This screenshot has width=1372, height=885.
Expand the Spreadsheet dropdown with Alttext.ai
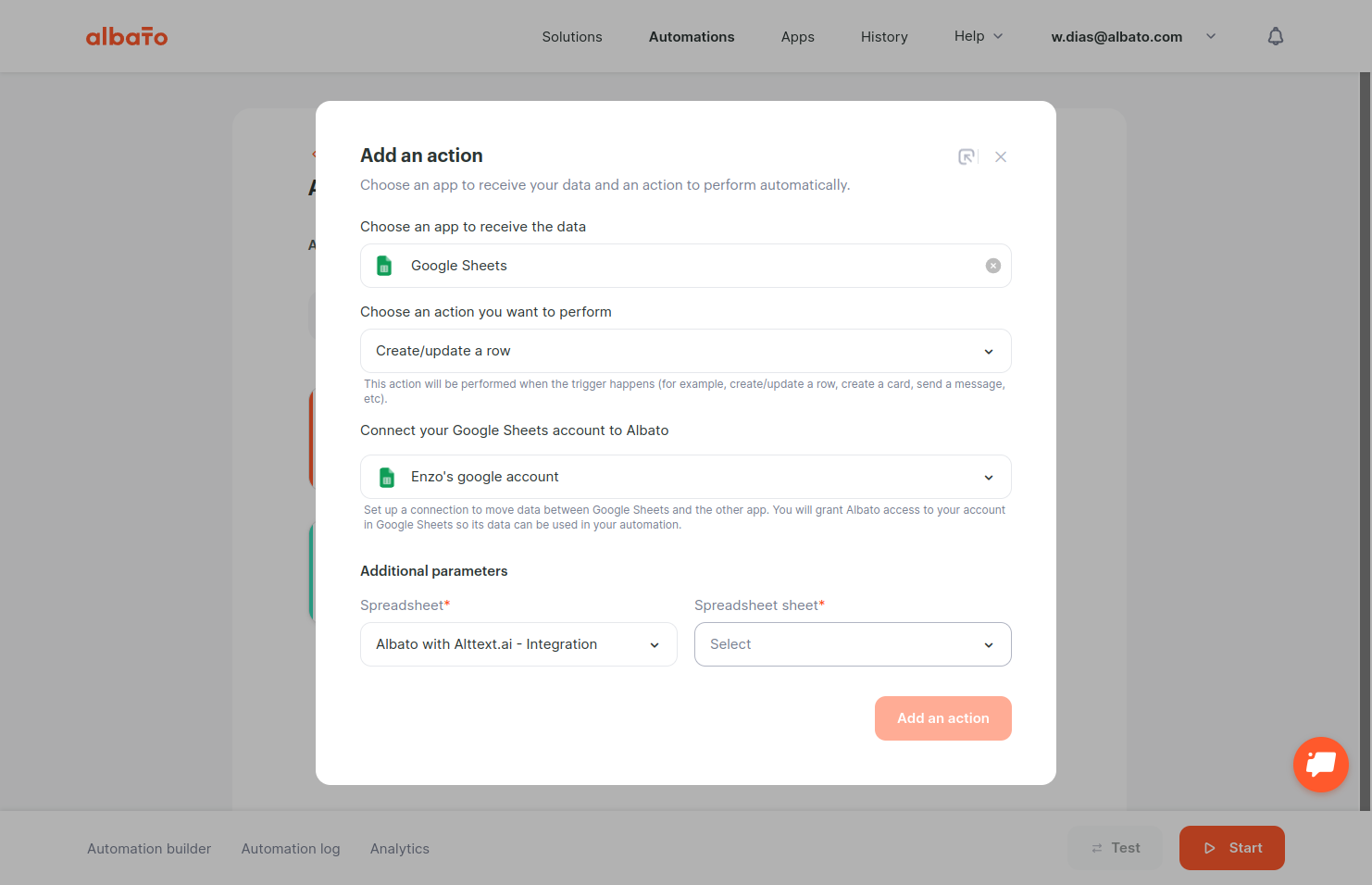click(518, 644)
